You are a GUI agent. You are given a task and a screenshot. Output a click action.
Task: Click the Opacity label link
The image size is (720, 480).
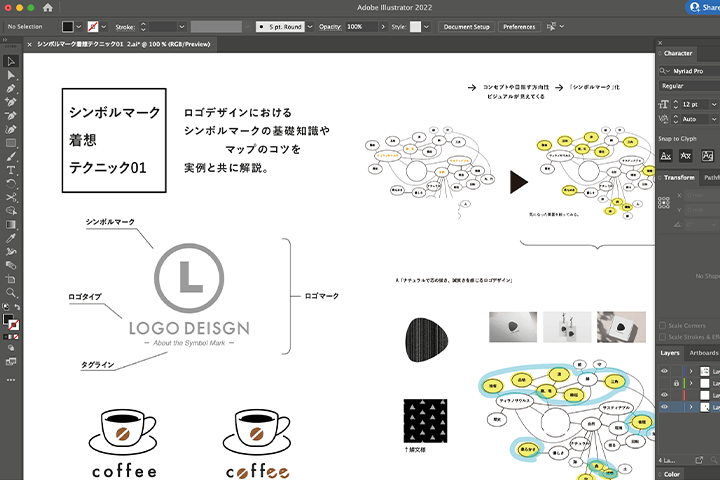point(330,27)
